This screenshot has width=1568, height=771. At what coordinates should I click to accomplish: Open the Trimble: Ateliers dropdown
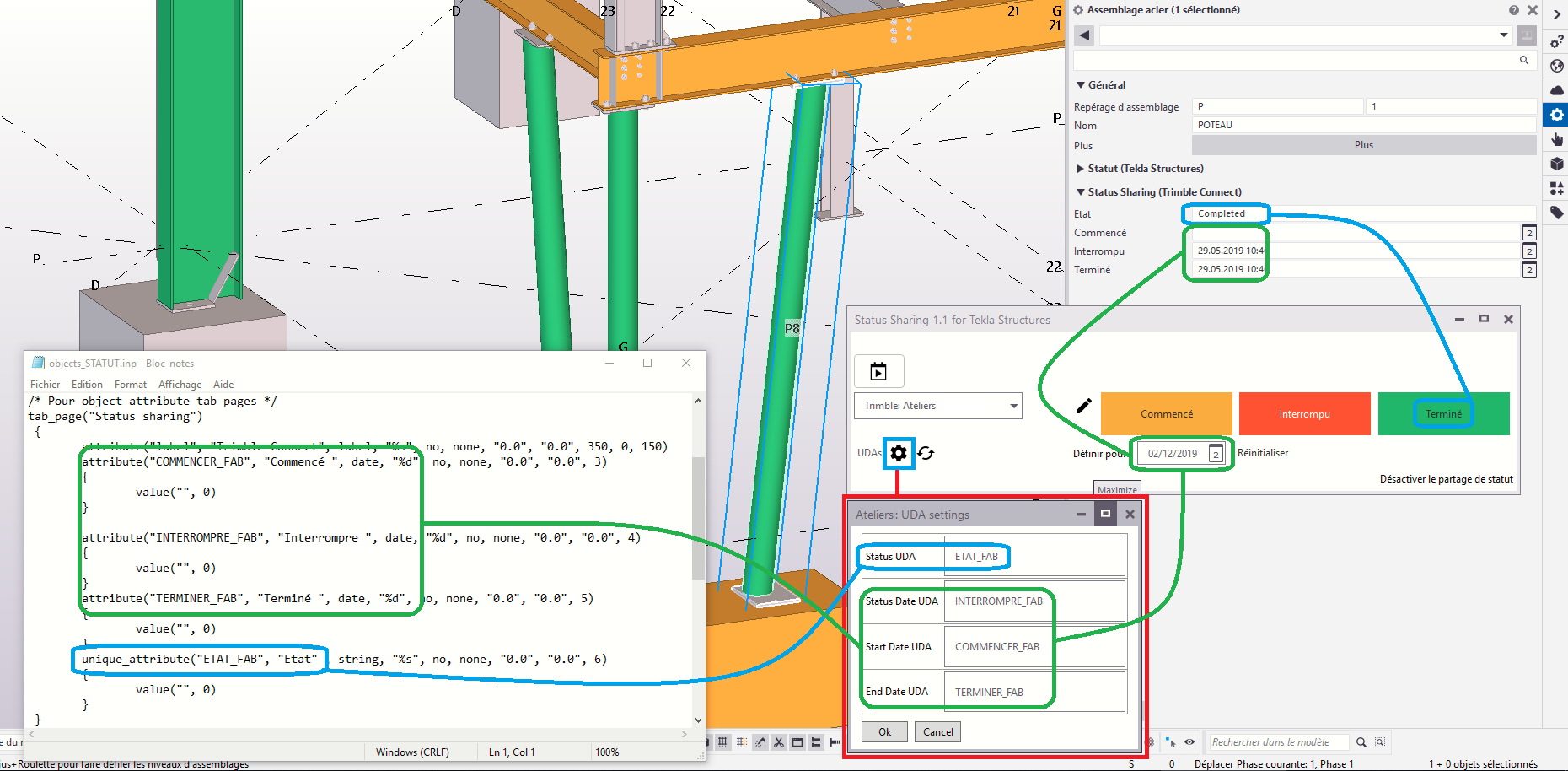pos(937,406)
